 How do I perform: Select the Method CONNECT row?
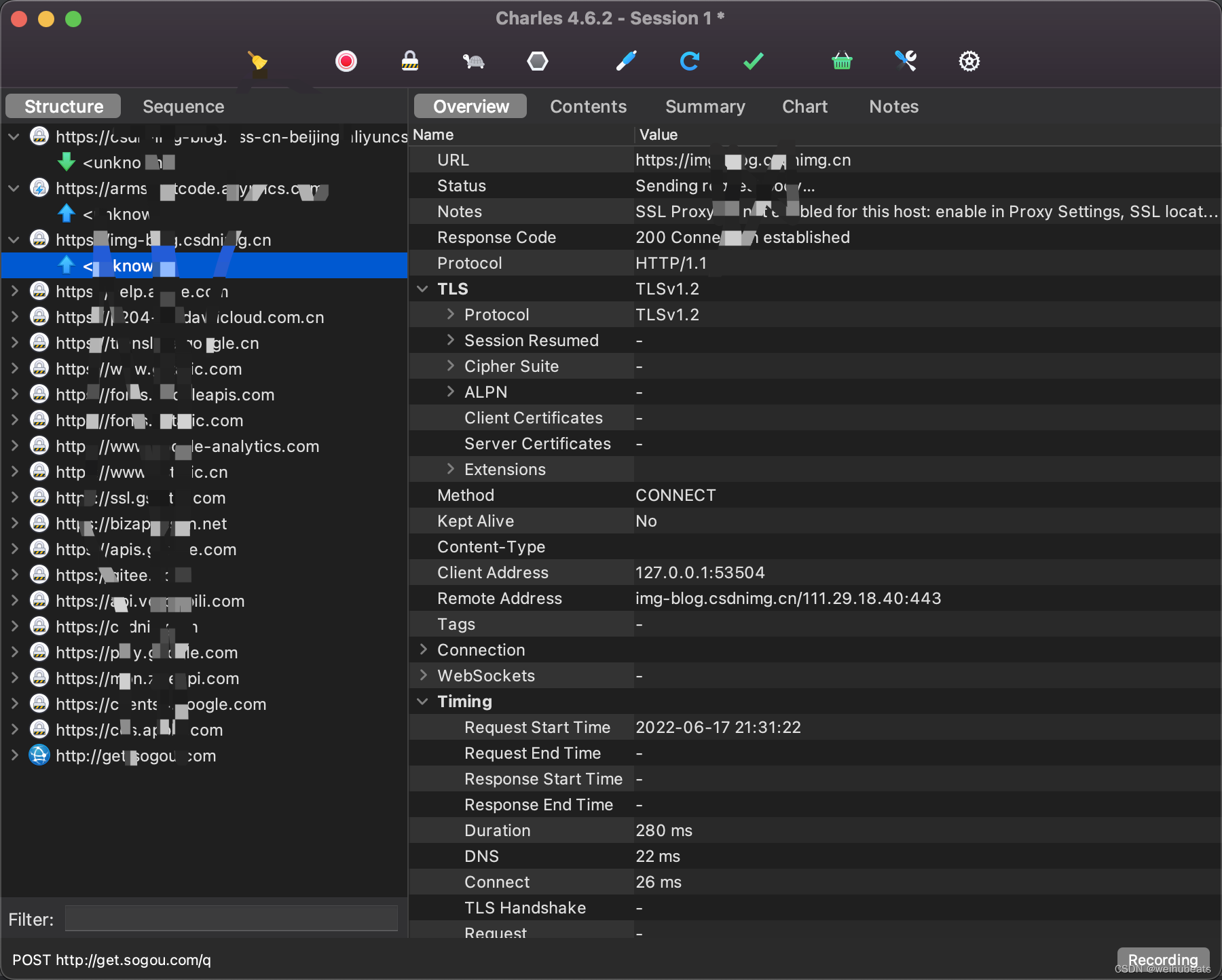tap(815, 495)
